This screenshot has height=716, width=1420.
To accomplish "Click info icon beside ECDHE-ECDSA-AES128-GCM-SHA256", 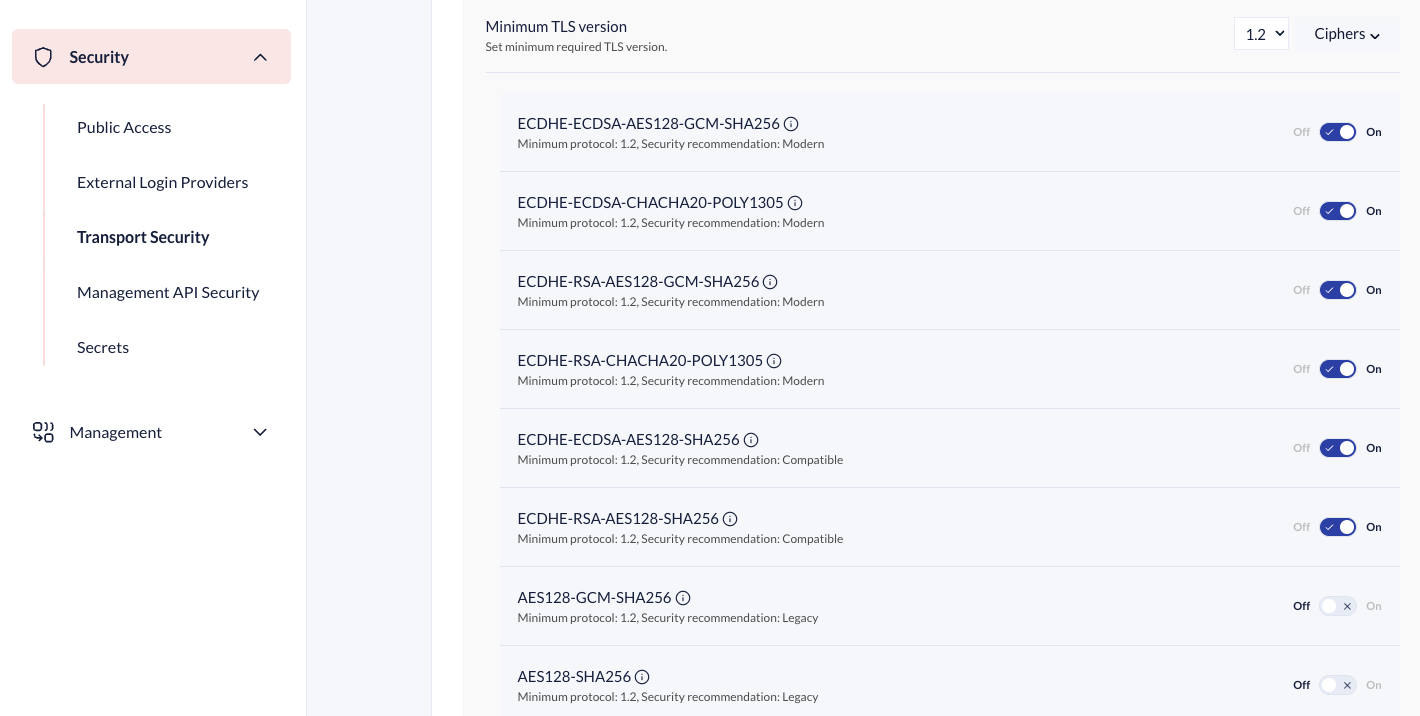I will point(791,124).
